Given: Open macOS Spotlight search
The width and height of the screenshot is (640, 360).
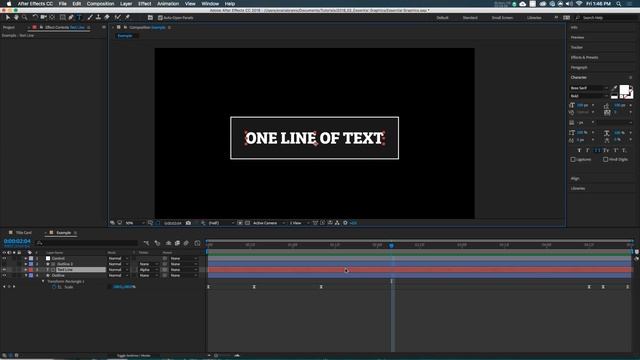Looking at the screenshot, I should 619,4.
